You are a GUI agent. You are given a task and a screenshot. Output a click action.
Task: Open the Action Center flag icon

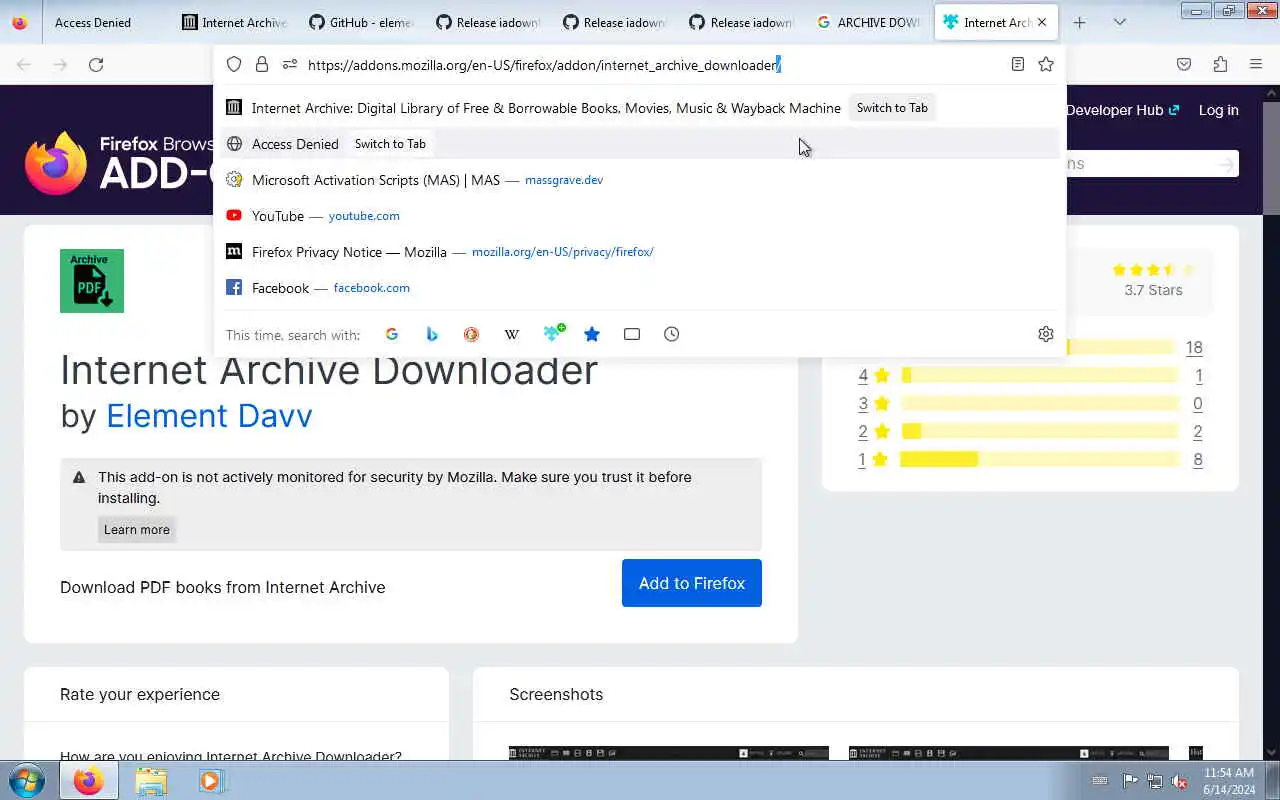click(1130, 781)
